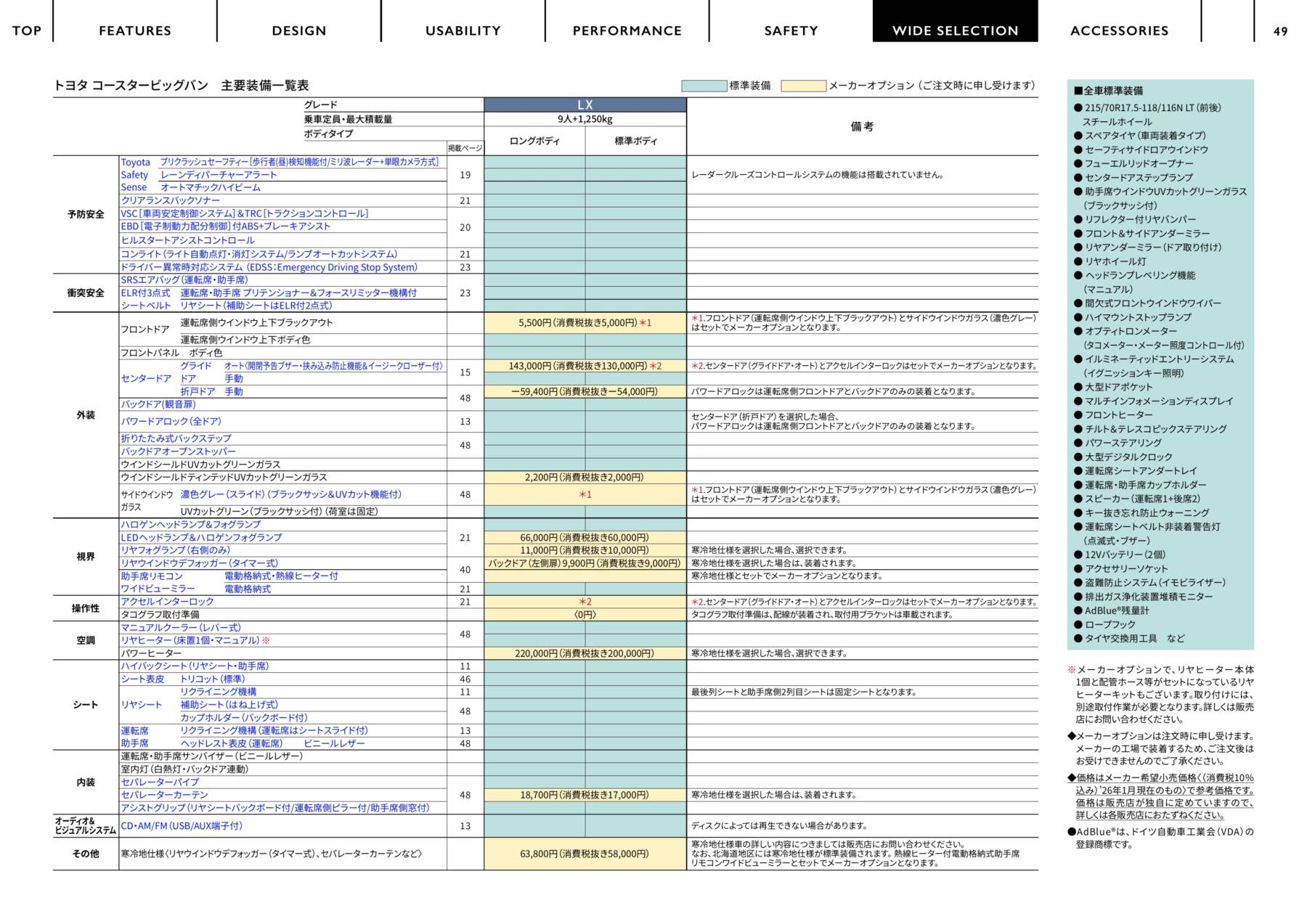1307x924 pixels.
Task: Open the クリアランスバックソナー link
Action: 170,200
